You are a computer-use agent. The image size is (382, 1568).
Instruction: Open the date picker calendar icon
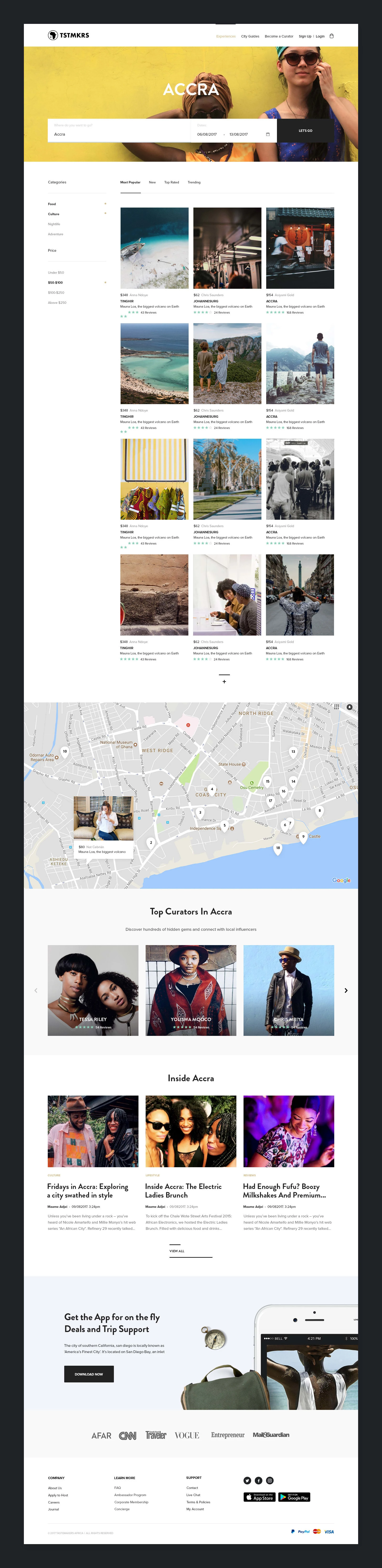point(268,134)
